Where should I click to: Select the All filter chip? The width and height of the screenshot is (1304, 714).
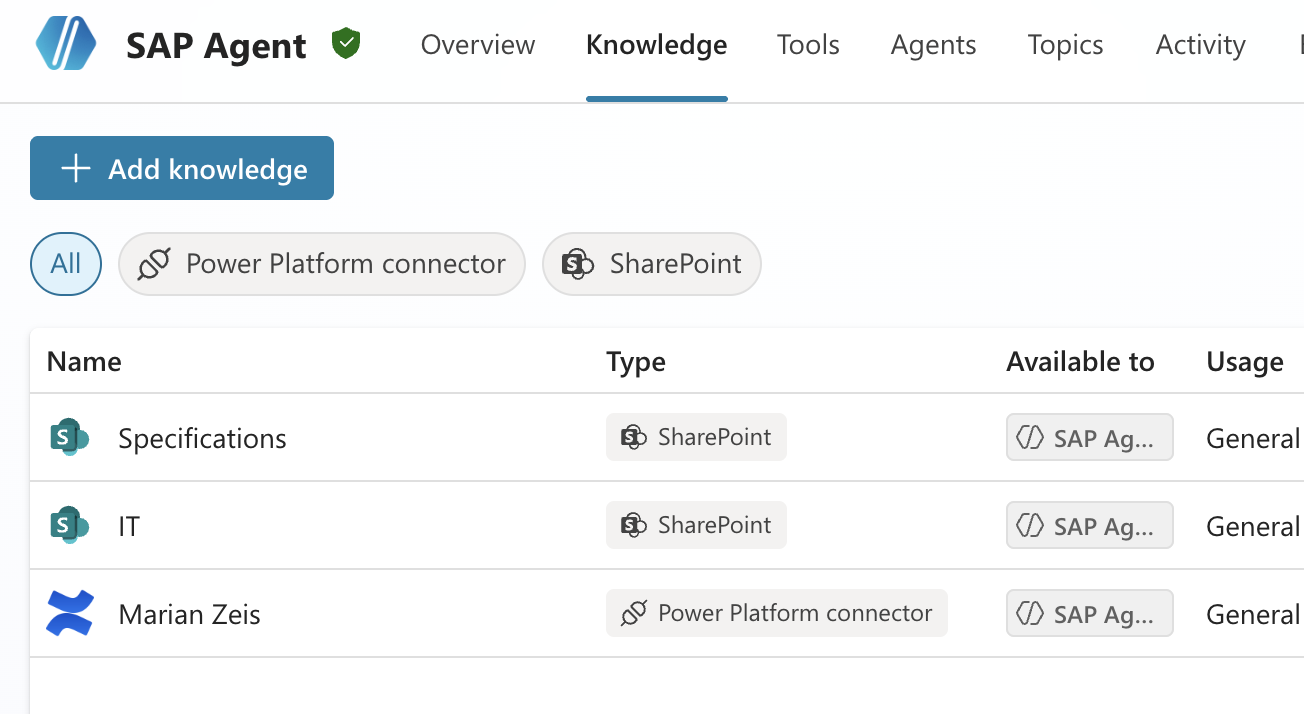coord(66,264)
